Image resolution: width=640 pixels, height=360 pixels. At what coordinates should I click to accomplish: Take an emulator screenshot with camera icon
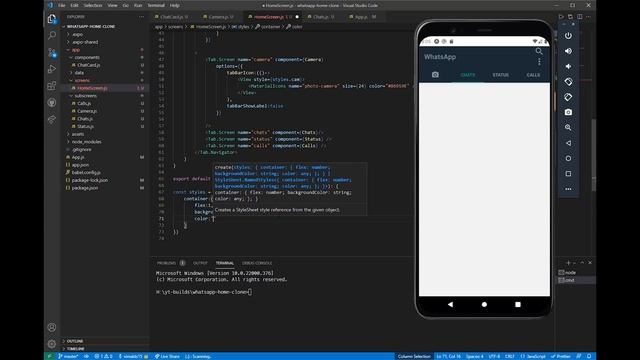click(568, 112)
